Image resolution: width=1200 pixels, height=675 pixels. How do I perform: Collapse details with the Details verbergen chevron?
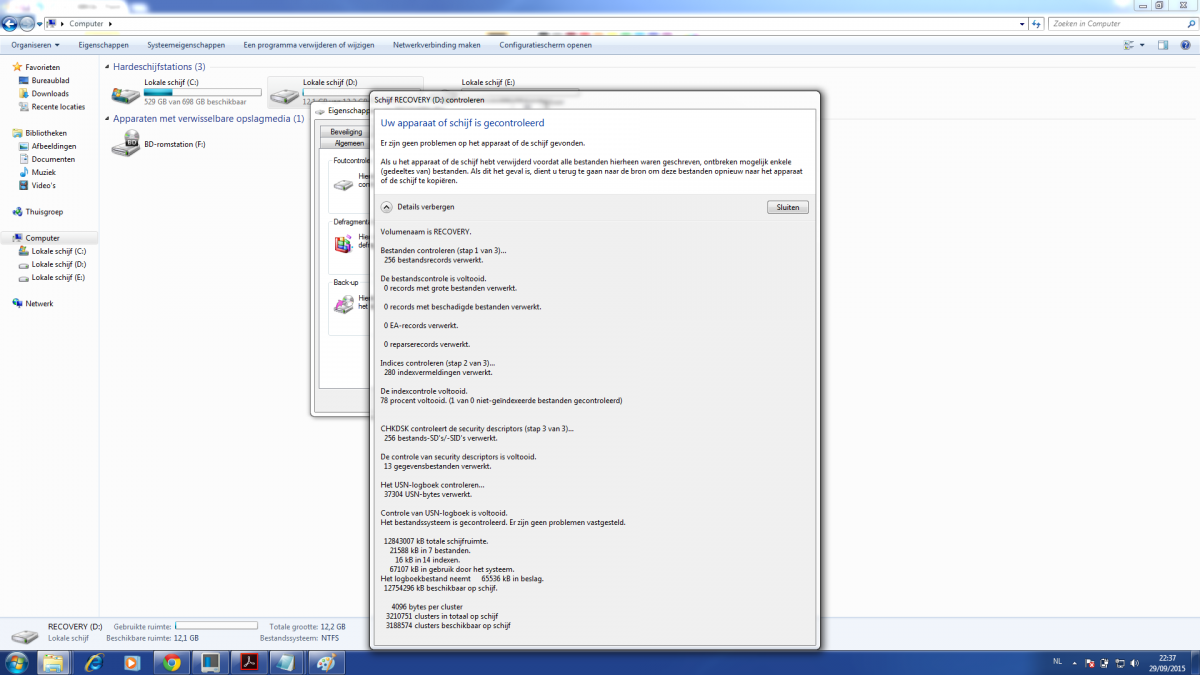[387, 207]
